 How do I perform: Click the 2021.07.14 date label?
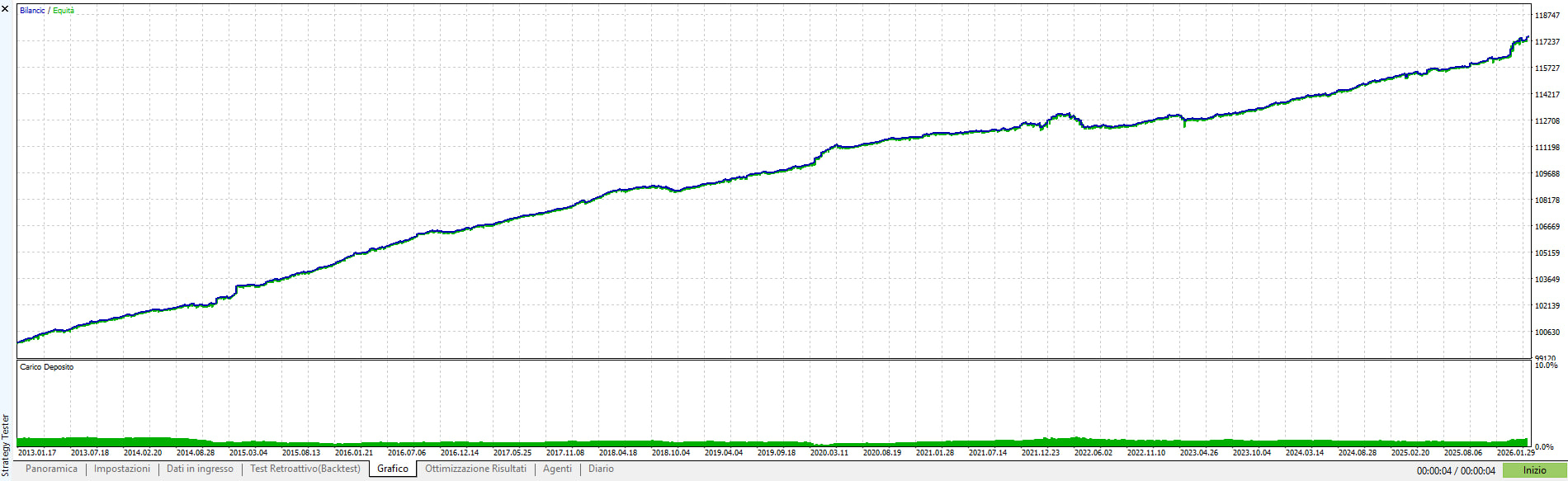(988, 452)
